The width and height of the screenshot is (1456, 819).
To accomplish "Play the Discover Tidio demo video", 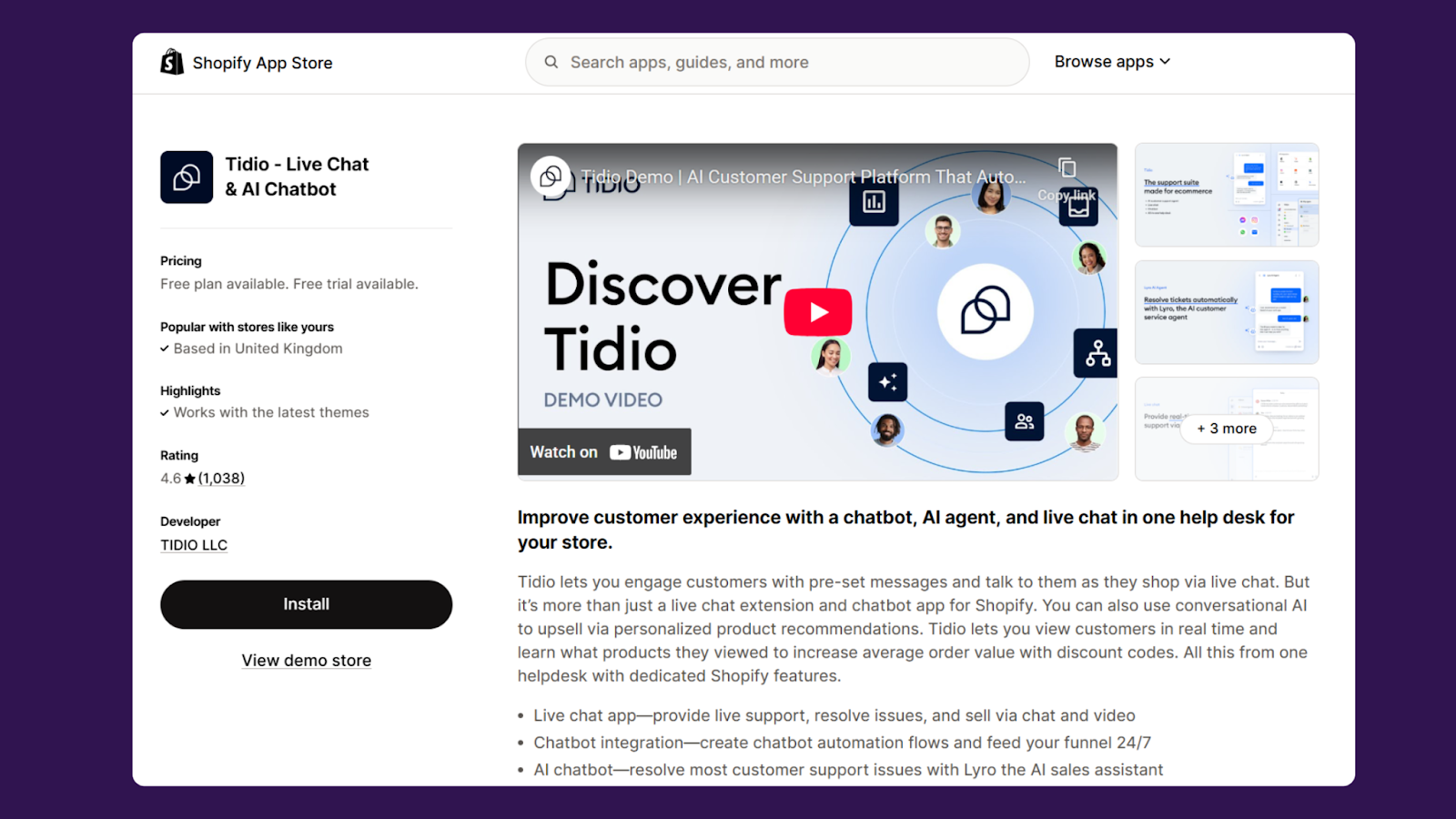I will point(817,311).
